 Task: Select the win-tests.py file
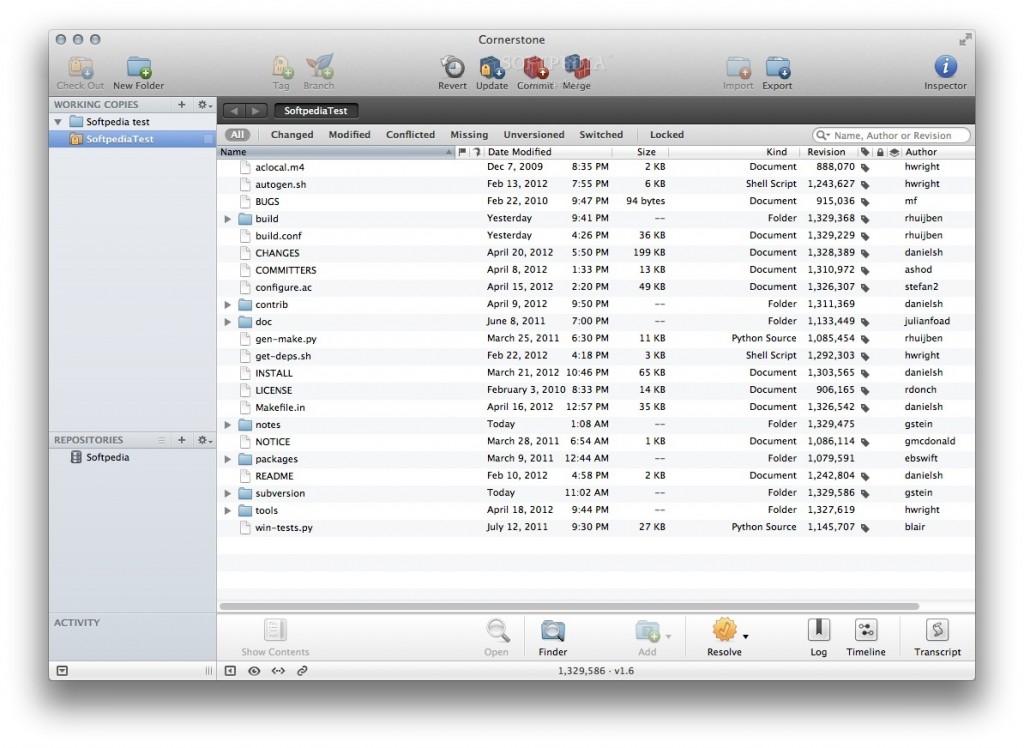point(596,527)
